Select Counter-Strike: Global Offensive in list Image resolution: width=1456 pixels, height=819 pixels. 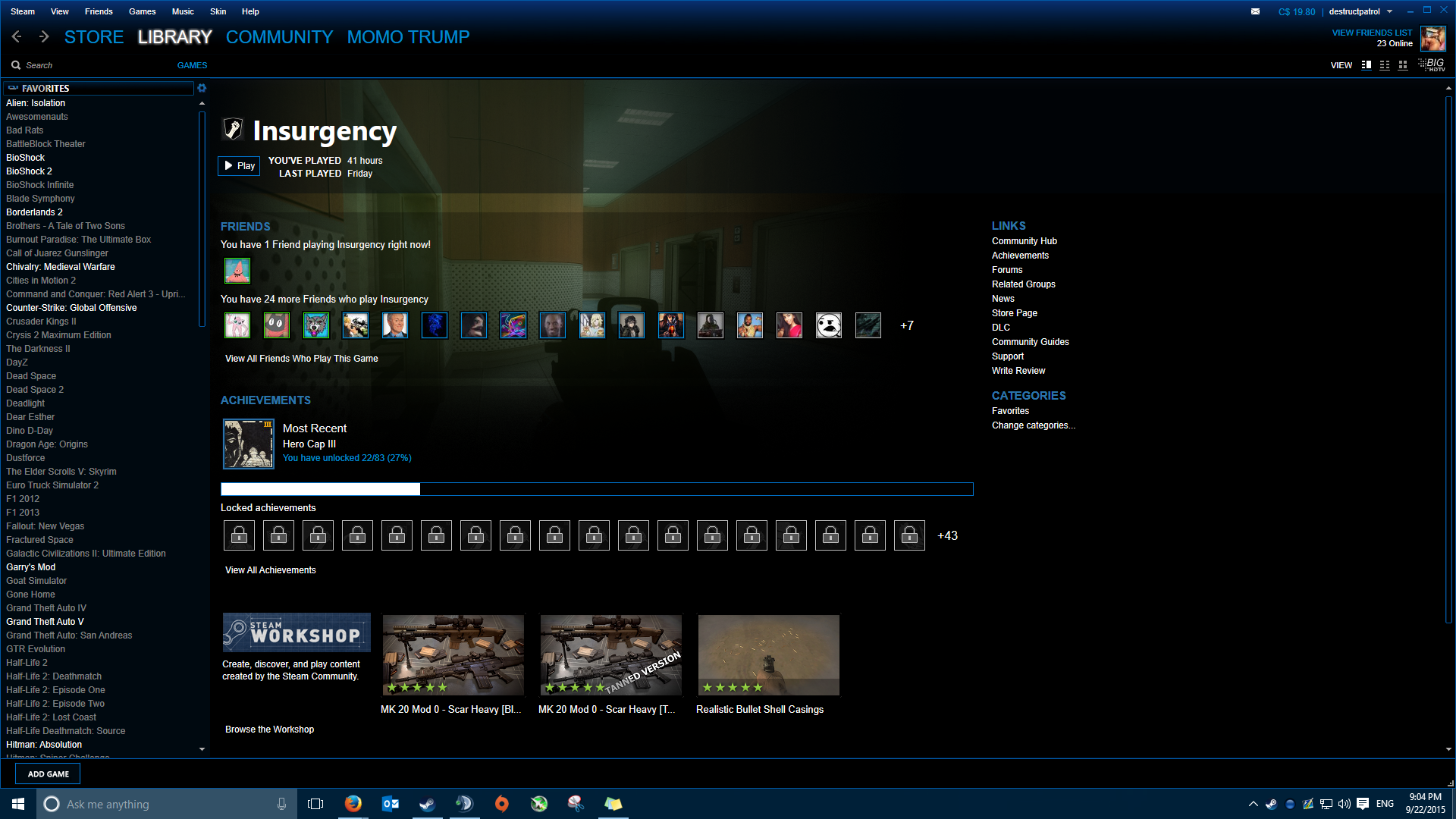click(71, 308)
